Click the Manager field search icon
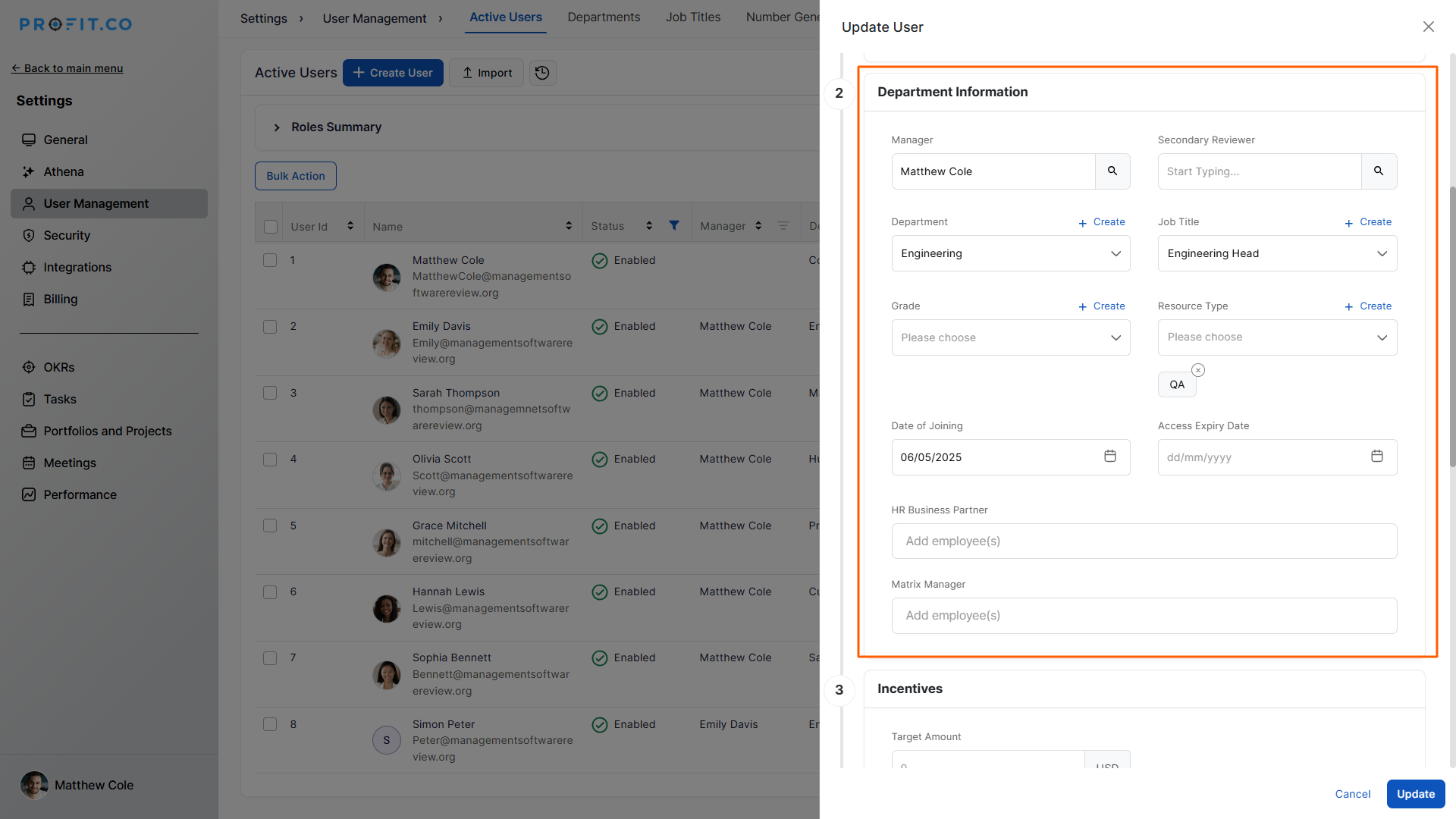The width and height of the screenshot is (1456, 819). (x=1112, y=171)
